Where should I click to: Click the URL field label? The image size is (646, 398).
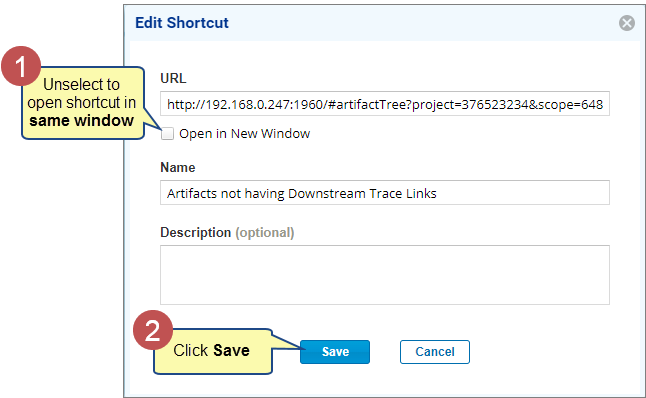[x=173, y=78]
